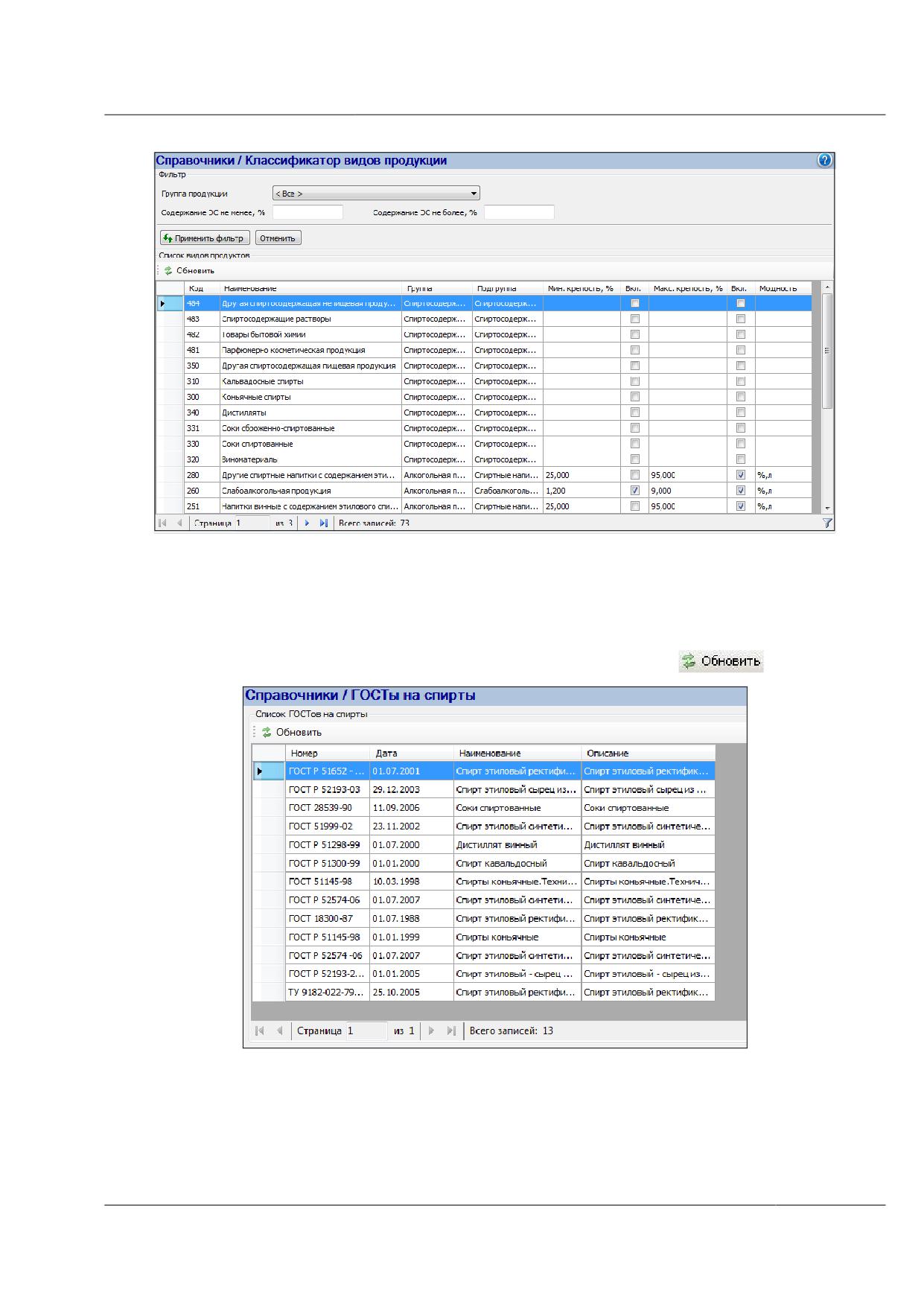924x1306 pixels.
Task: Sort by the Макс. крепость, % column header
Action: click(688, 288)
